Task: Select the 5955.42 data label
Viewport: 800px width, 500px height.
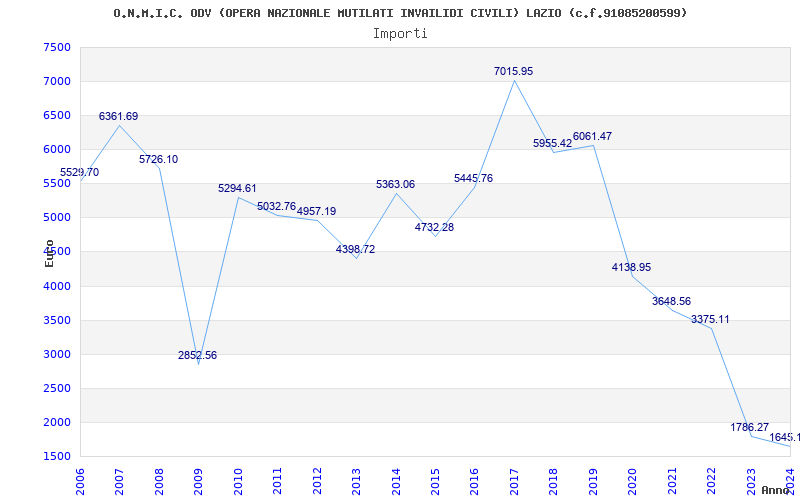Action: click(x=553, y=143)
